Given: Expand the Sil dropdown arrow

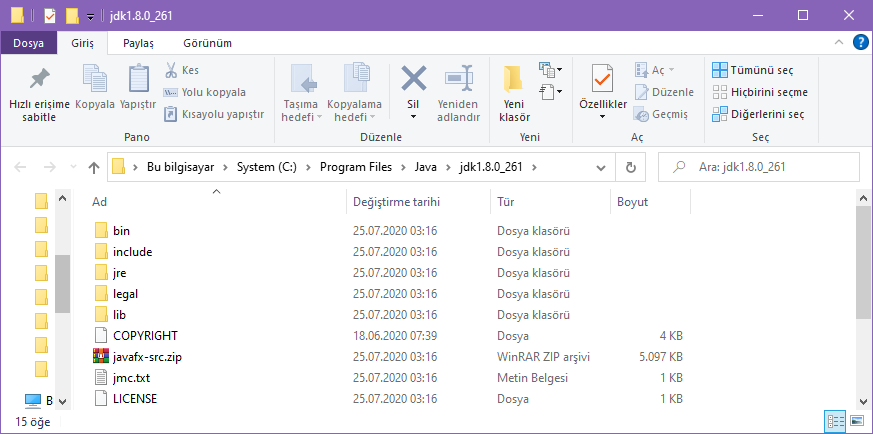Looking at the screenshot, I should click(x=413, y=117).
